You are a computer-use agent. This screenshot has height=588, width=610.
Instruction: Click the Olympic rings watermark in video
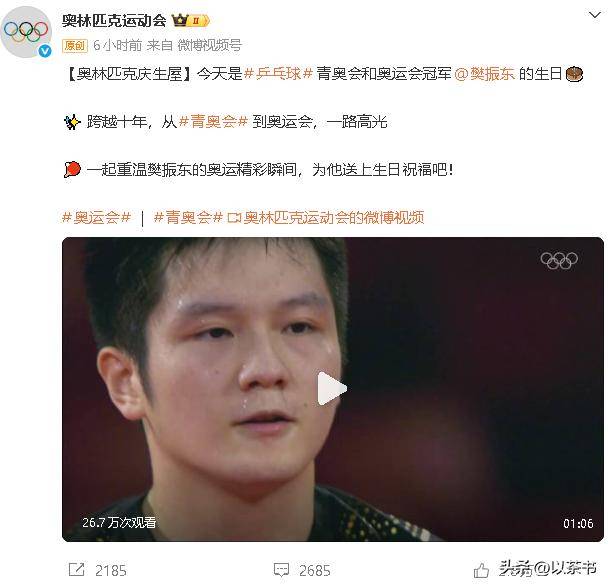click(559, 260)
